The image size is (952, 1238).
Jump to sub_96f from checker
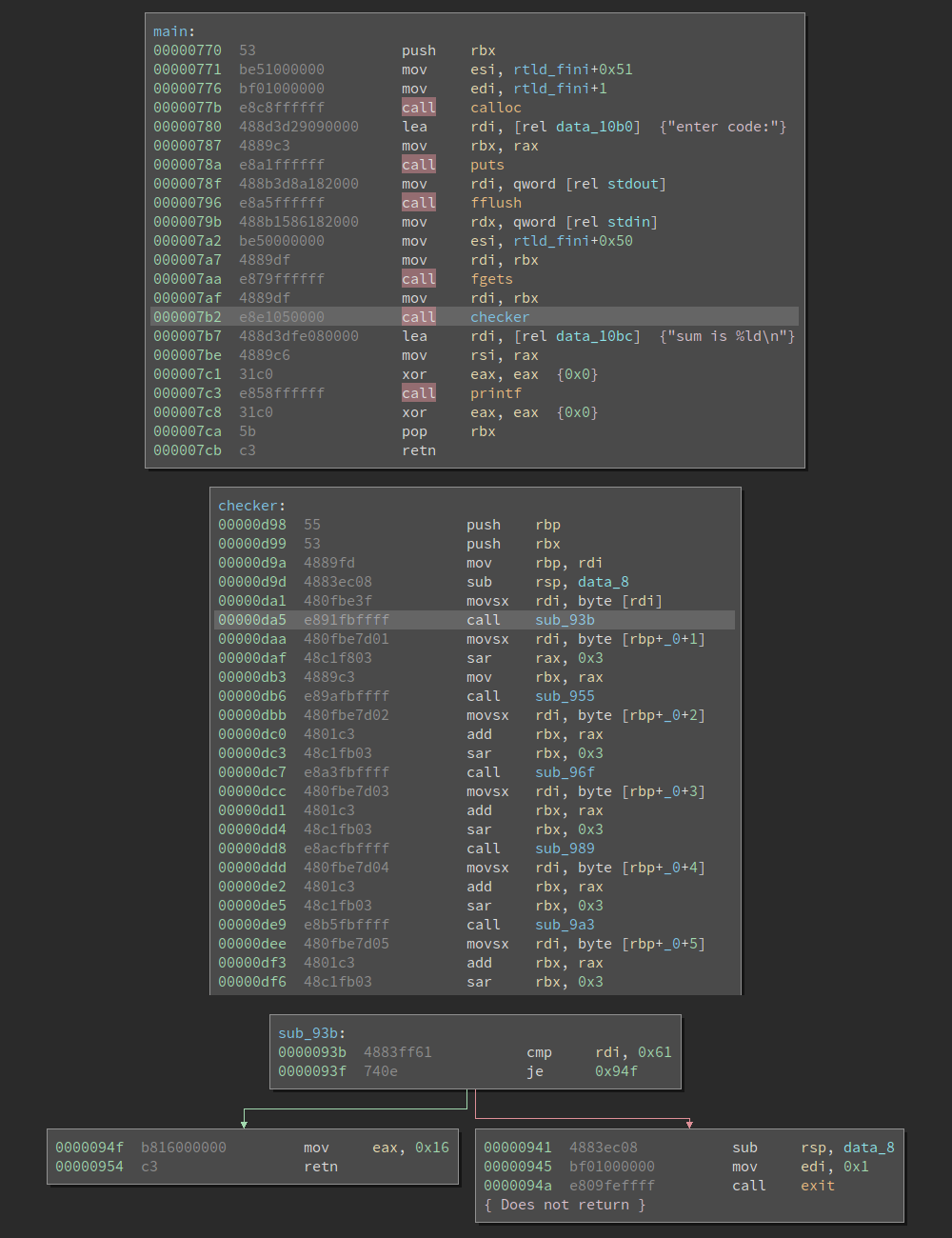point(565,772)
